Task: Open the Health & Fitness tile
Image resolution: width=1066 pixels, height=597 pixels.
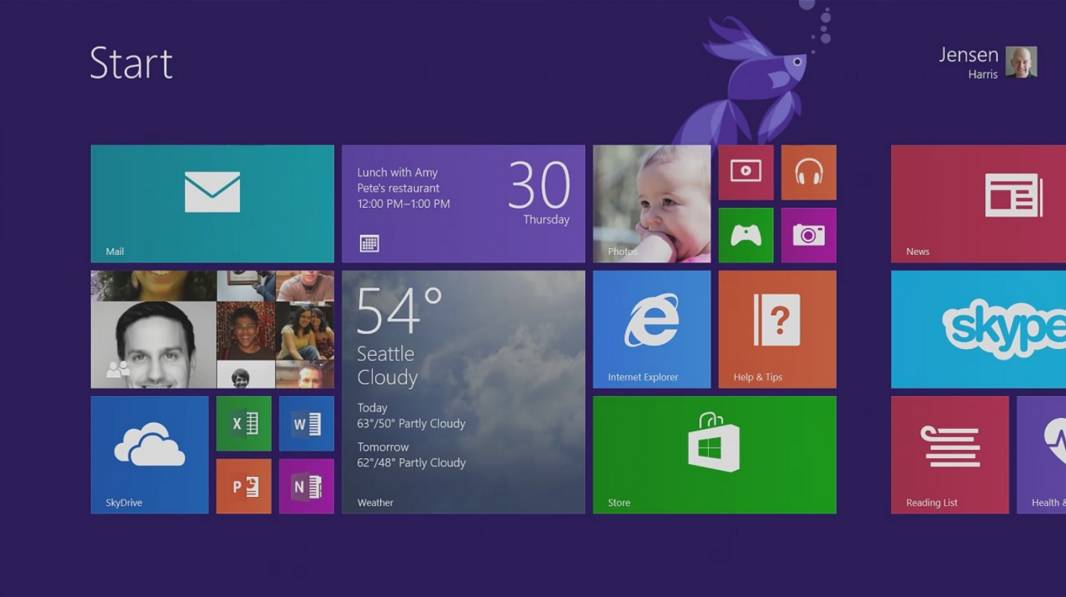Action: tap(1042, 455)
